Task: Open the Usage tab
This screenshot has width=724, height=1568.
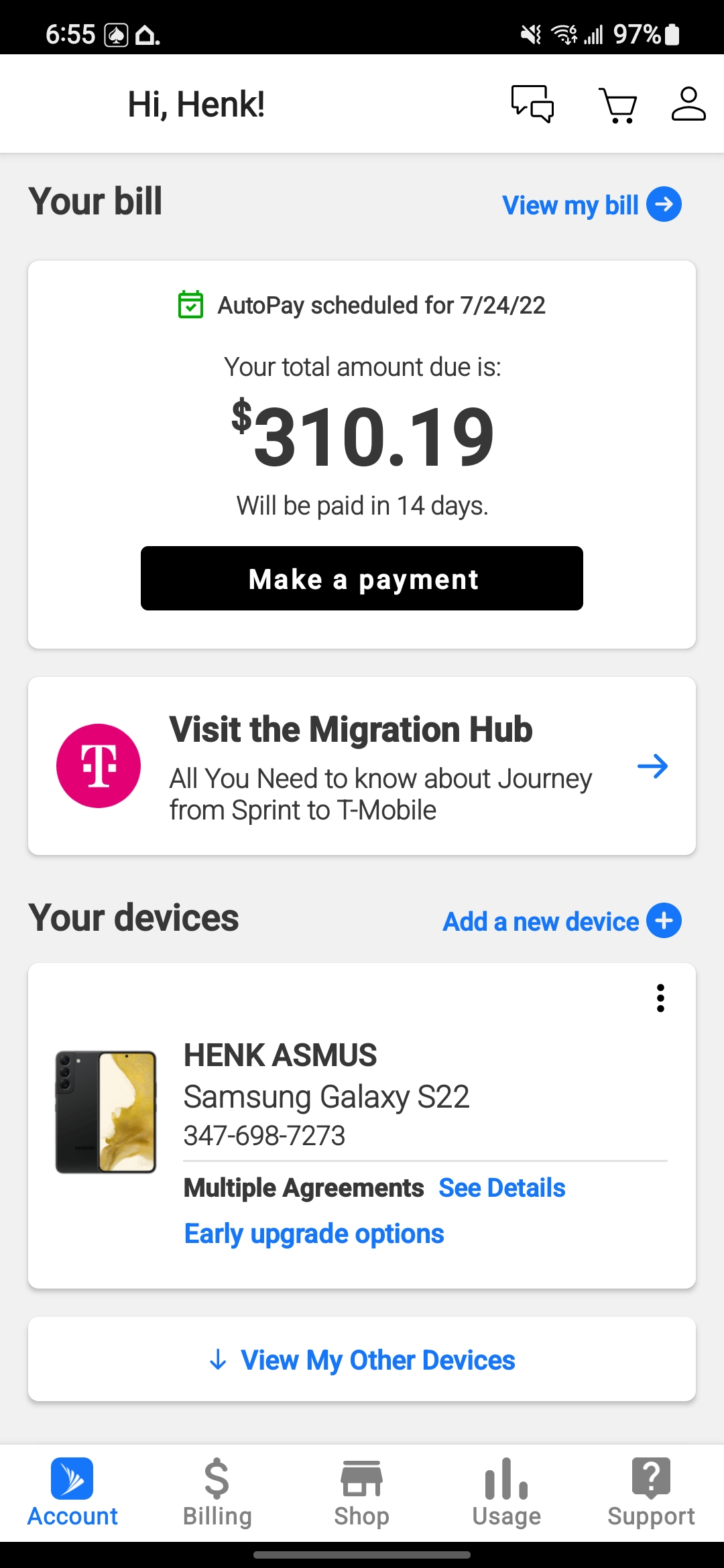Action: (507, 1492)
